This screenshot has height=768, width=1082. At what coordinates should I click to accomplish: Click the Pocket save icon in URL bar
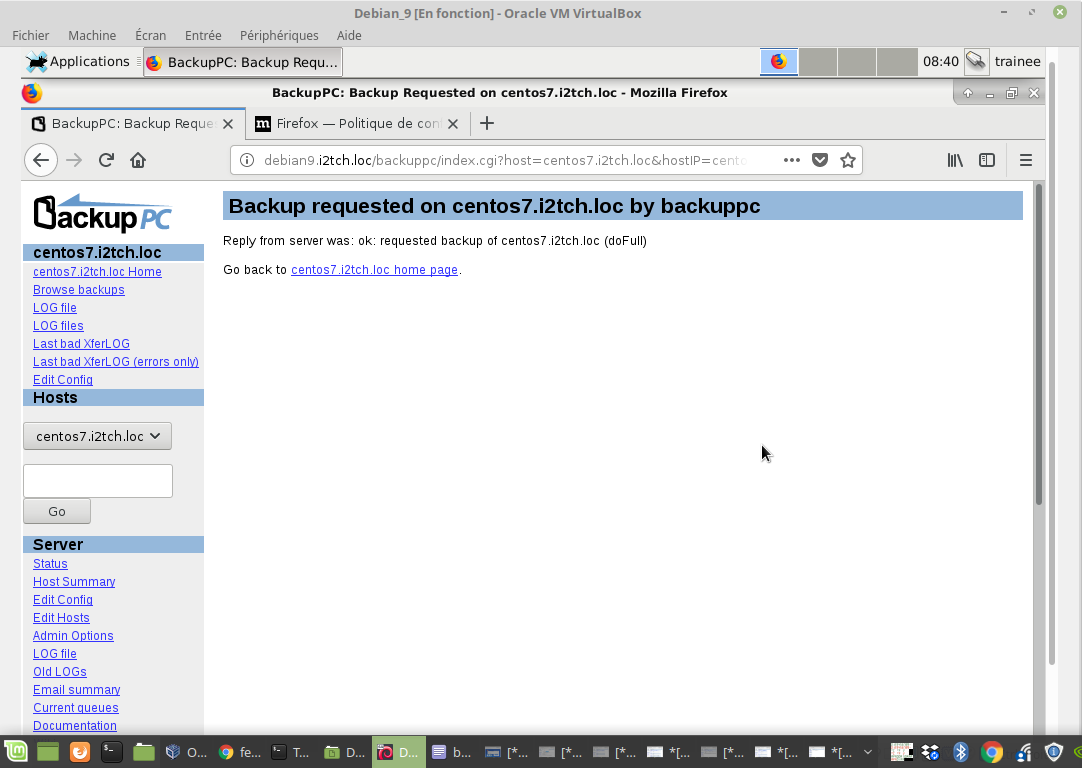pos(820,160)
